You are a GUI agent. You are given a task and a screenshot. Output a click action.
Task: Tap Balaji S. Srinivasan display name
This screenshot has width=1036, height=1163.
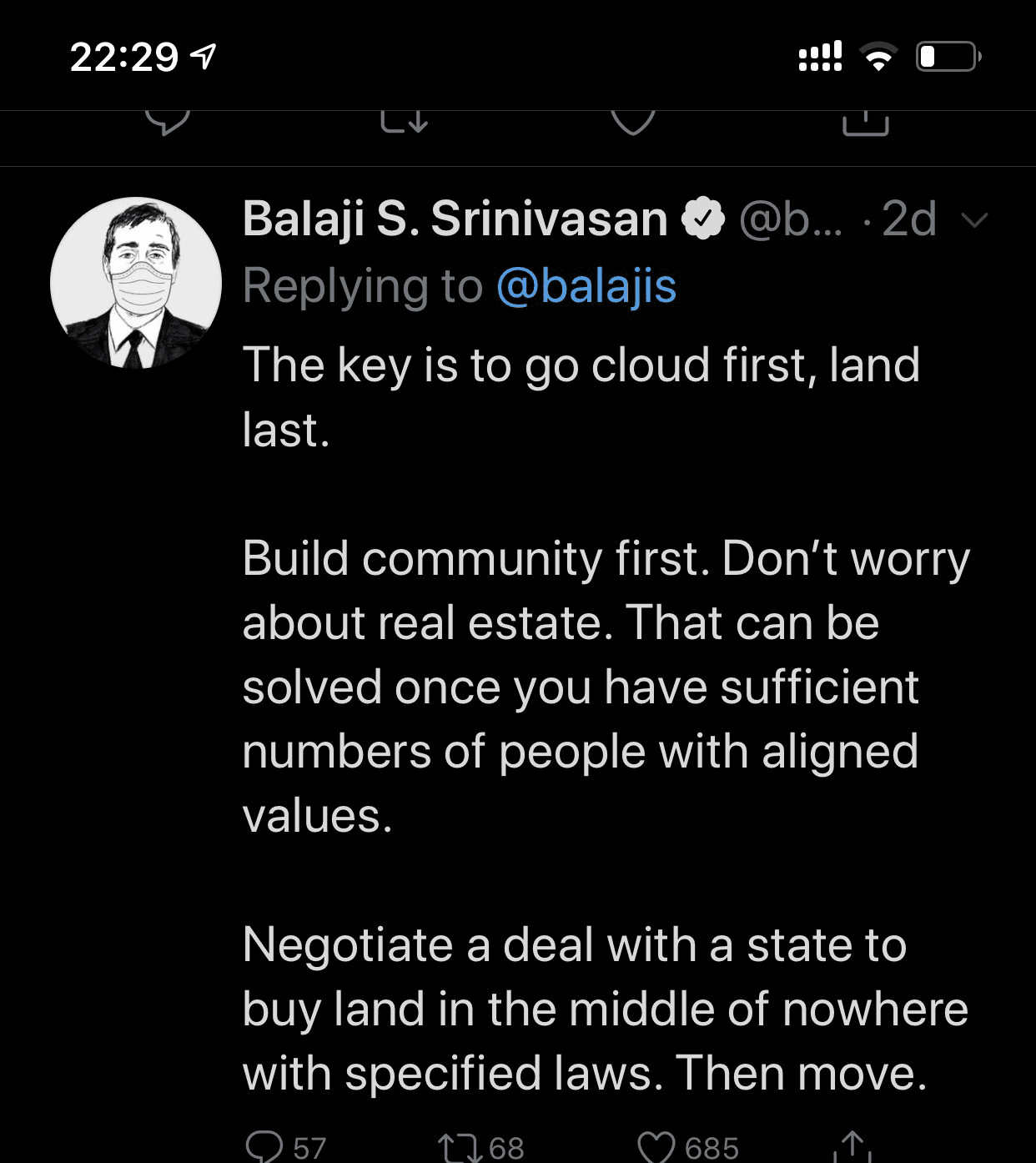(455, 219)
